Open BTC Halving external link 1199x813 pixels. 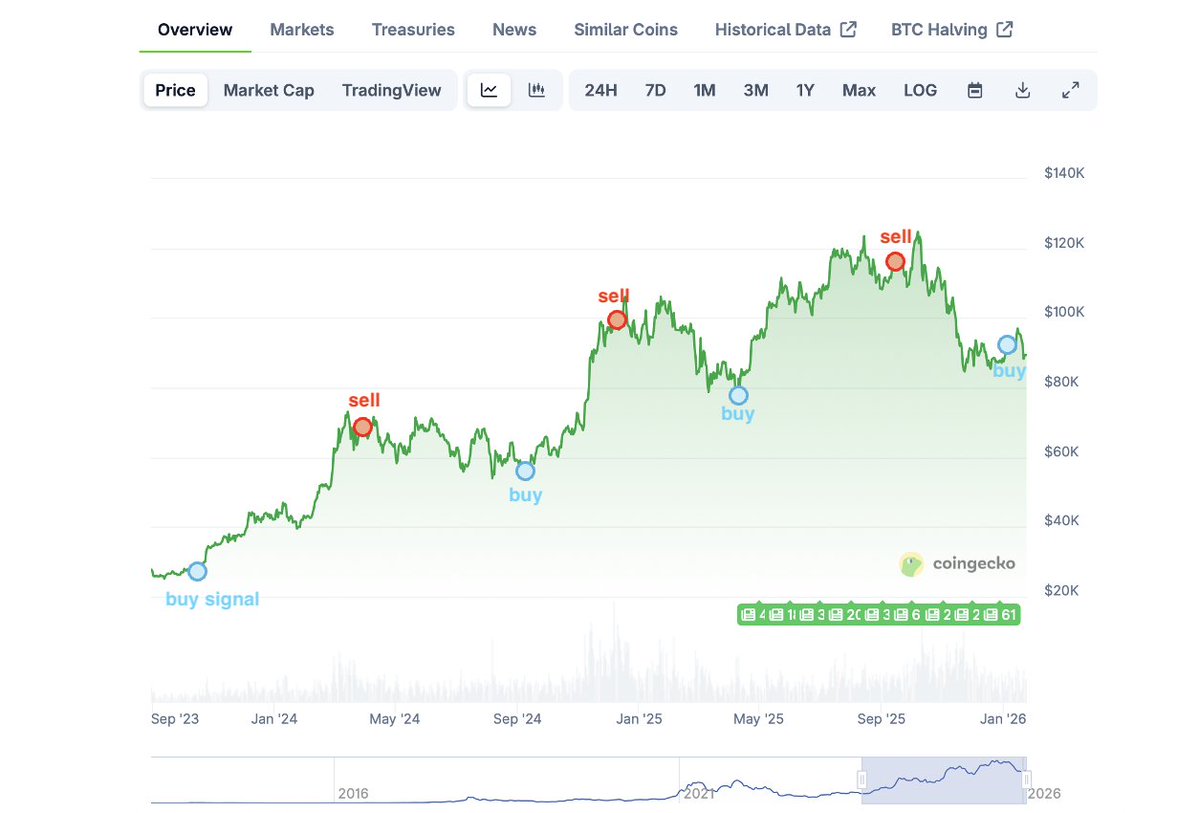tap(951, 30)
